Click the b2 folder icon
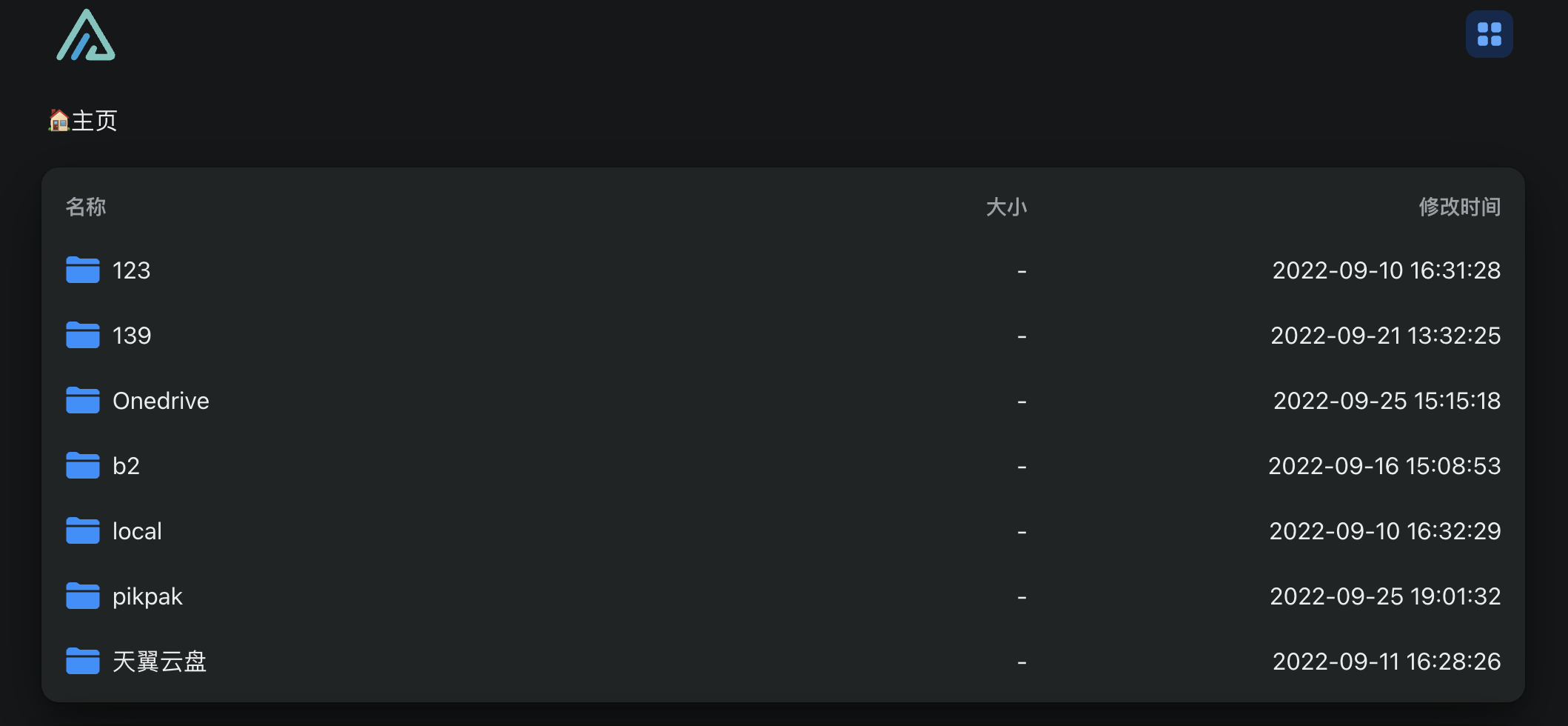This screenshot has height=726, width=1568. [x=83, y=466]
